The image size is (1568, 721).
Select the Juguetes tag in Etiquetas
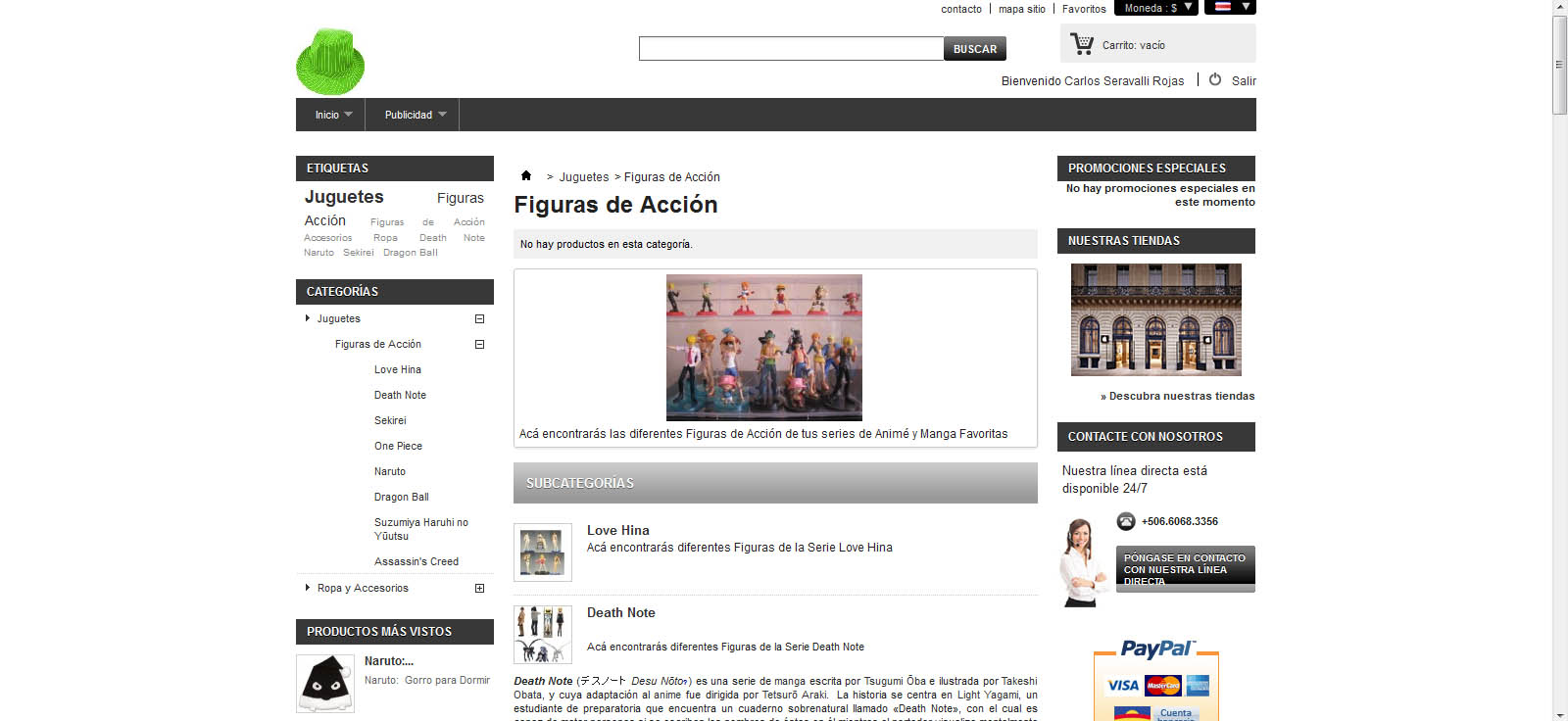344,197
